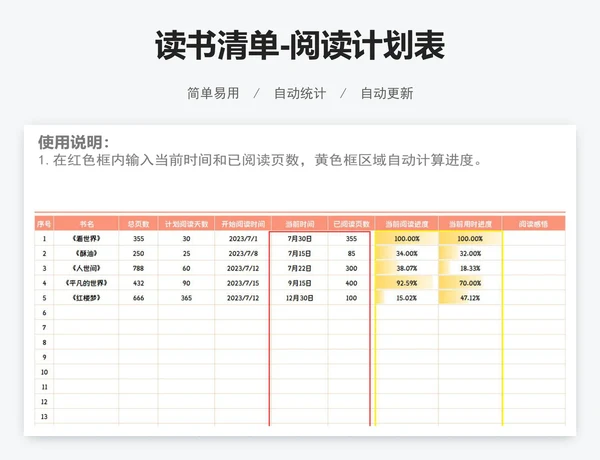Select start date cell 2023/7/15
Screen dimensions: 600x460
(243, 283)
